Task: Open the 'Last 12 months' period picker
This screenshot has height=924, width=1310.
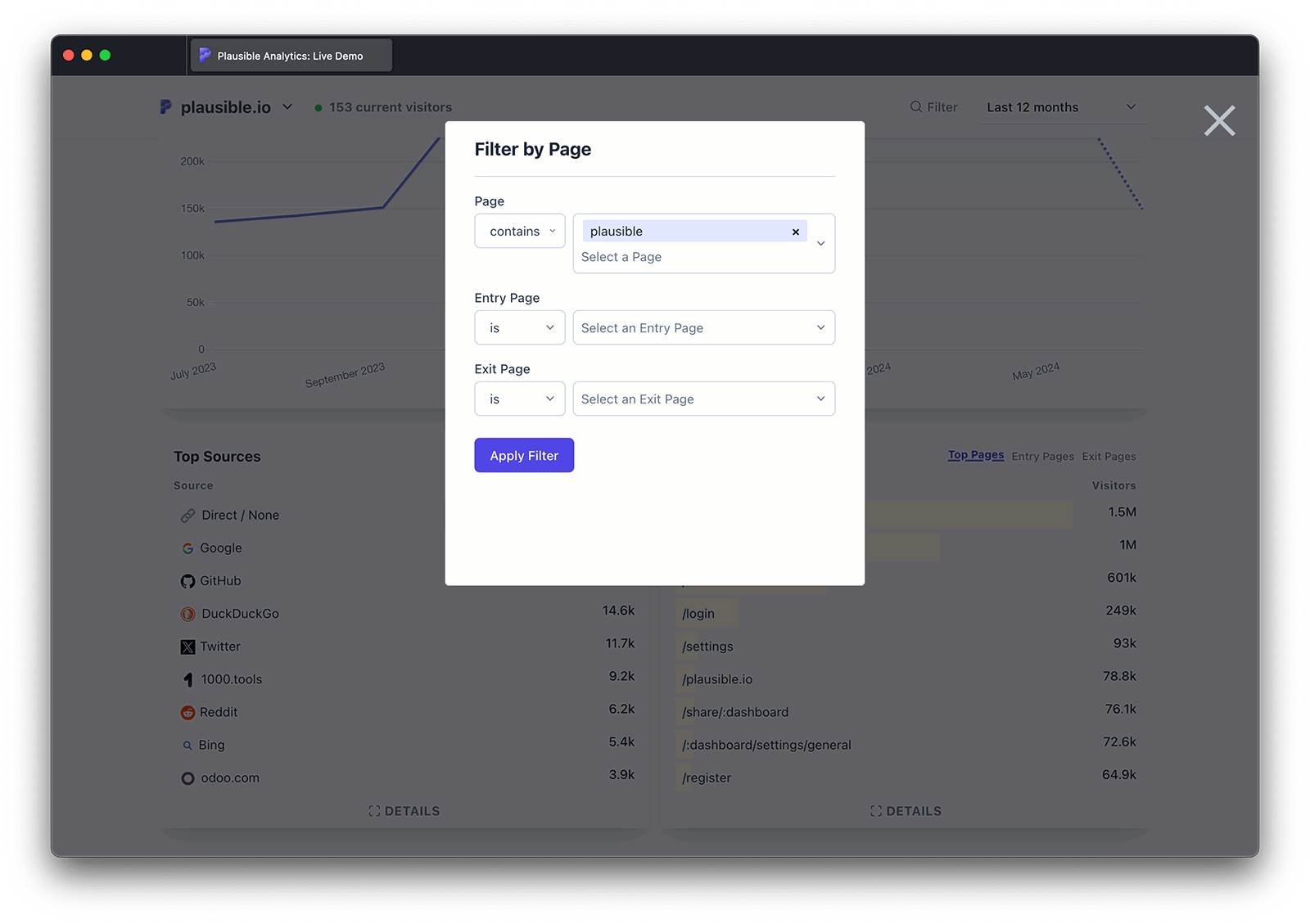Action: coord(1061,107)
